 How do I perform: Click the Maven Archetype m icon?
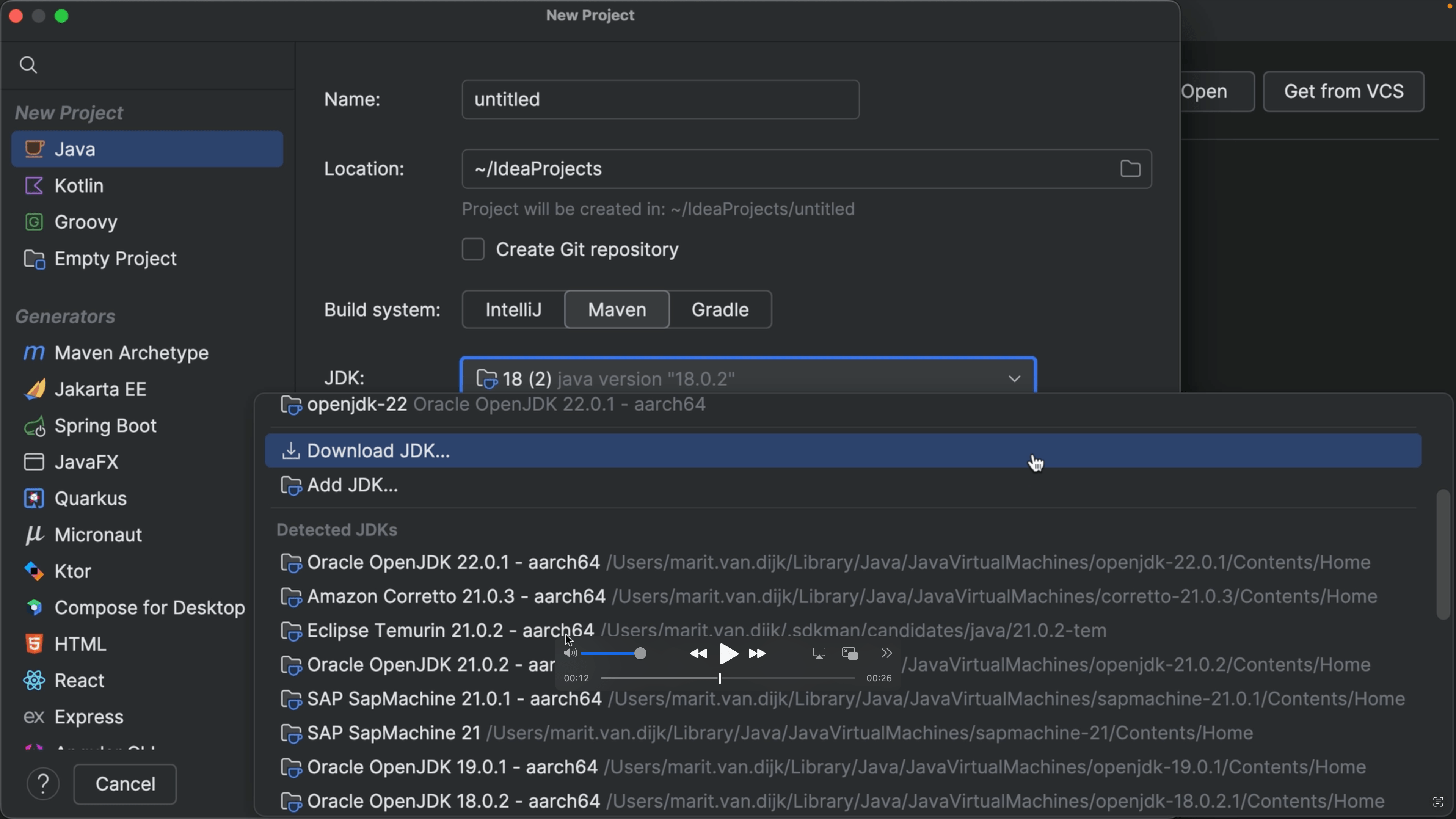click(34, 353)
